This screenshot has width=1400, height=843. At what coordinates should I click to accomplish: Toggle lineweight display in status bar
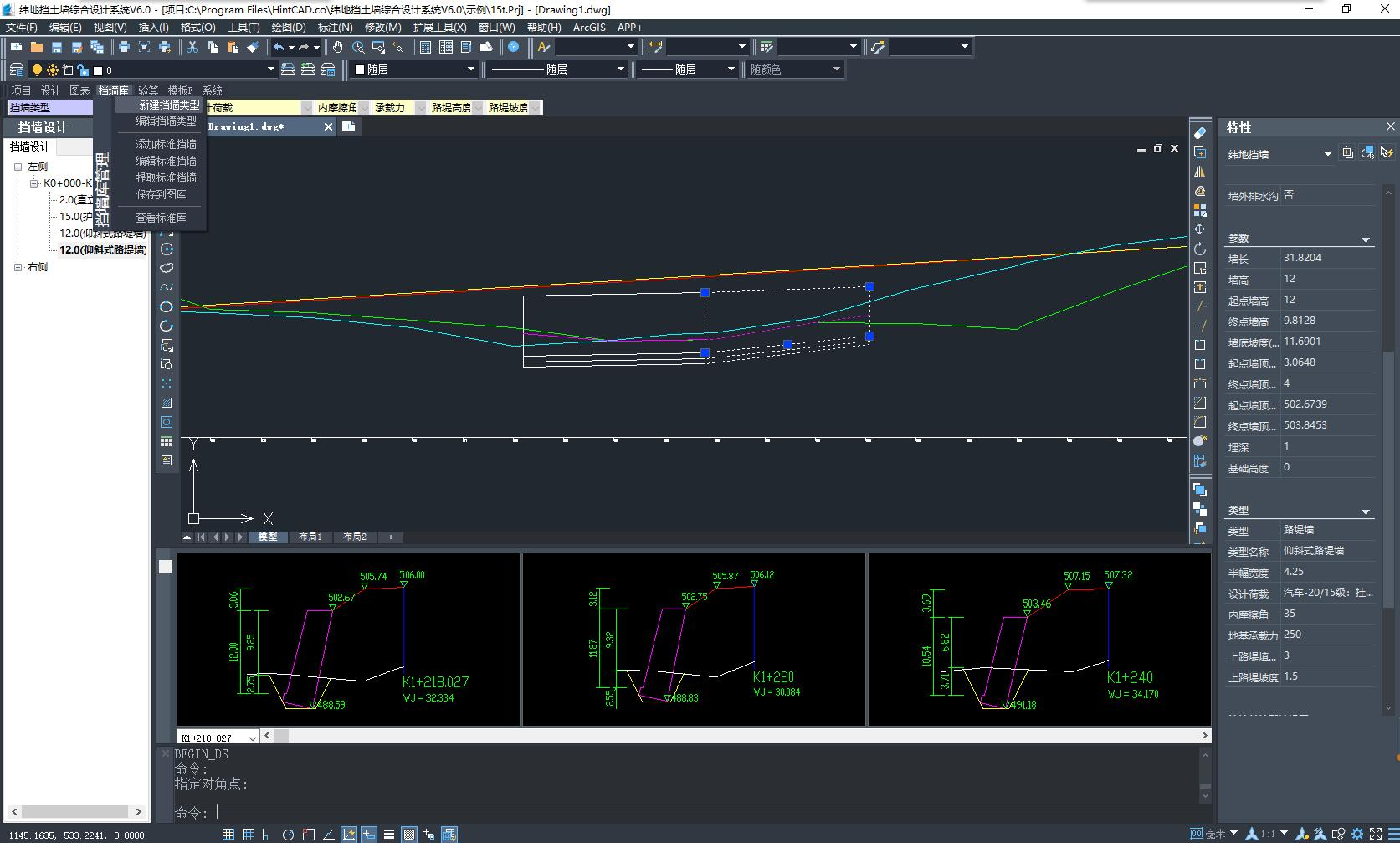click(x=389, y=834)
